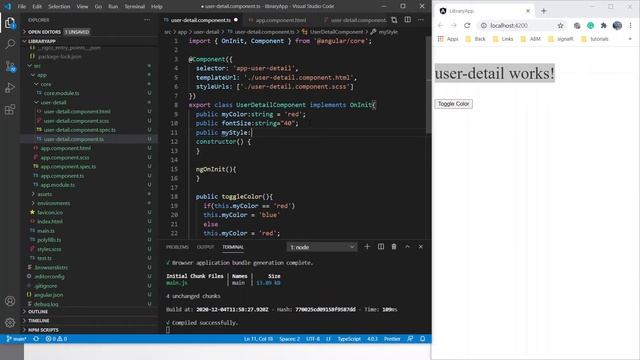The width and height of the screenshot is (640, 360).
Task: Open the File menu
Action: point(22,7)
